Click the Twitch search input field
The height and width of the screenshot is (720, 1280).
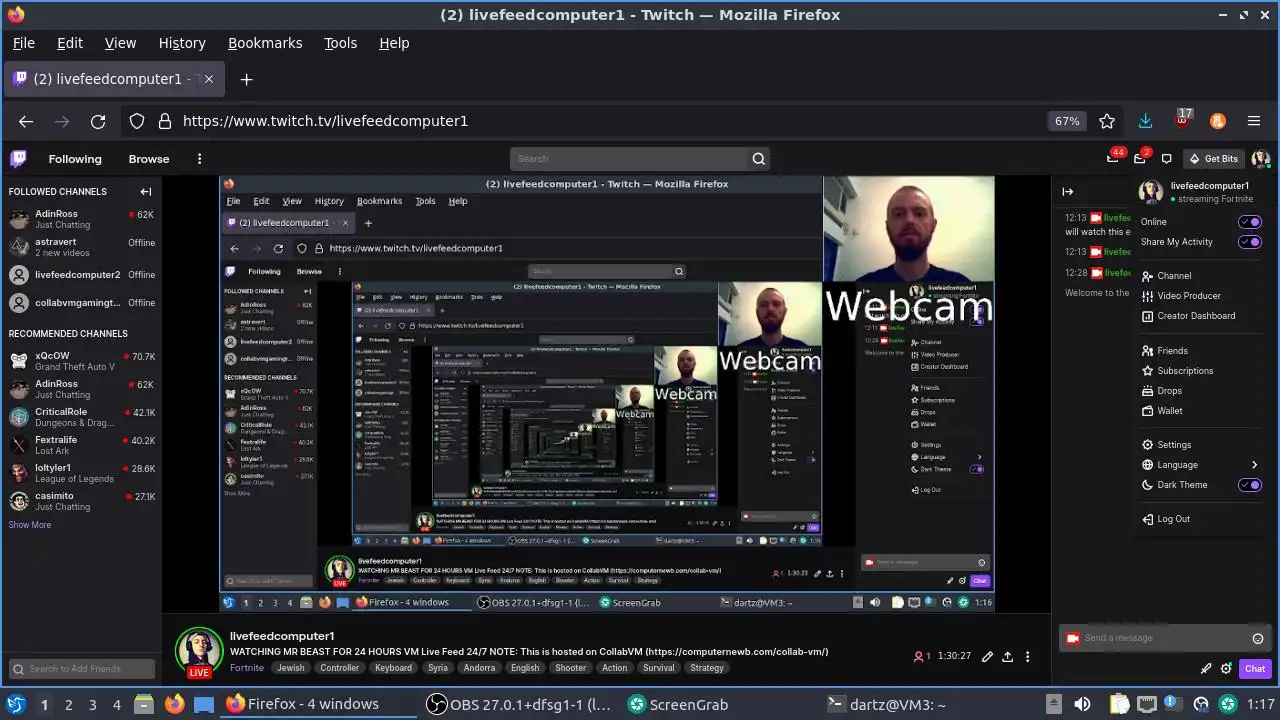coord(629,158)
